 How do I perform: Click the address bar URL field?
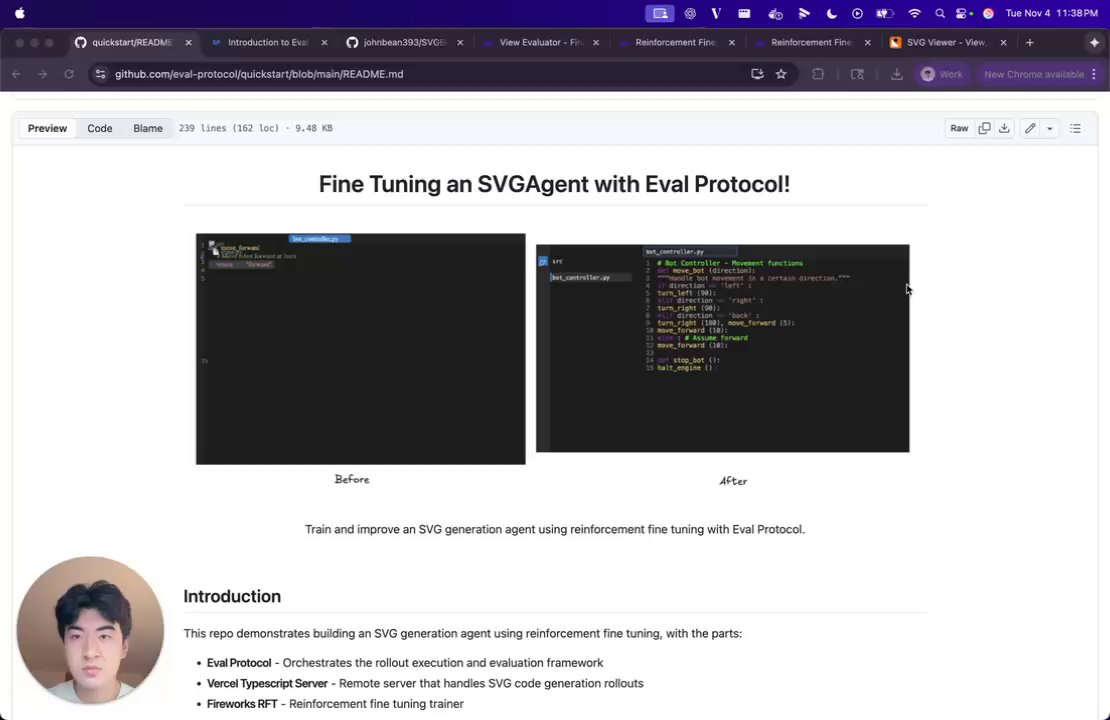click(425, 74)
